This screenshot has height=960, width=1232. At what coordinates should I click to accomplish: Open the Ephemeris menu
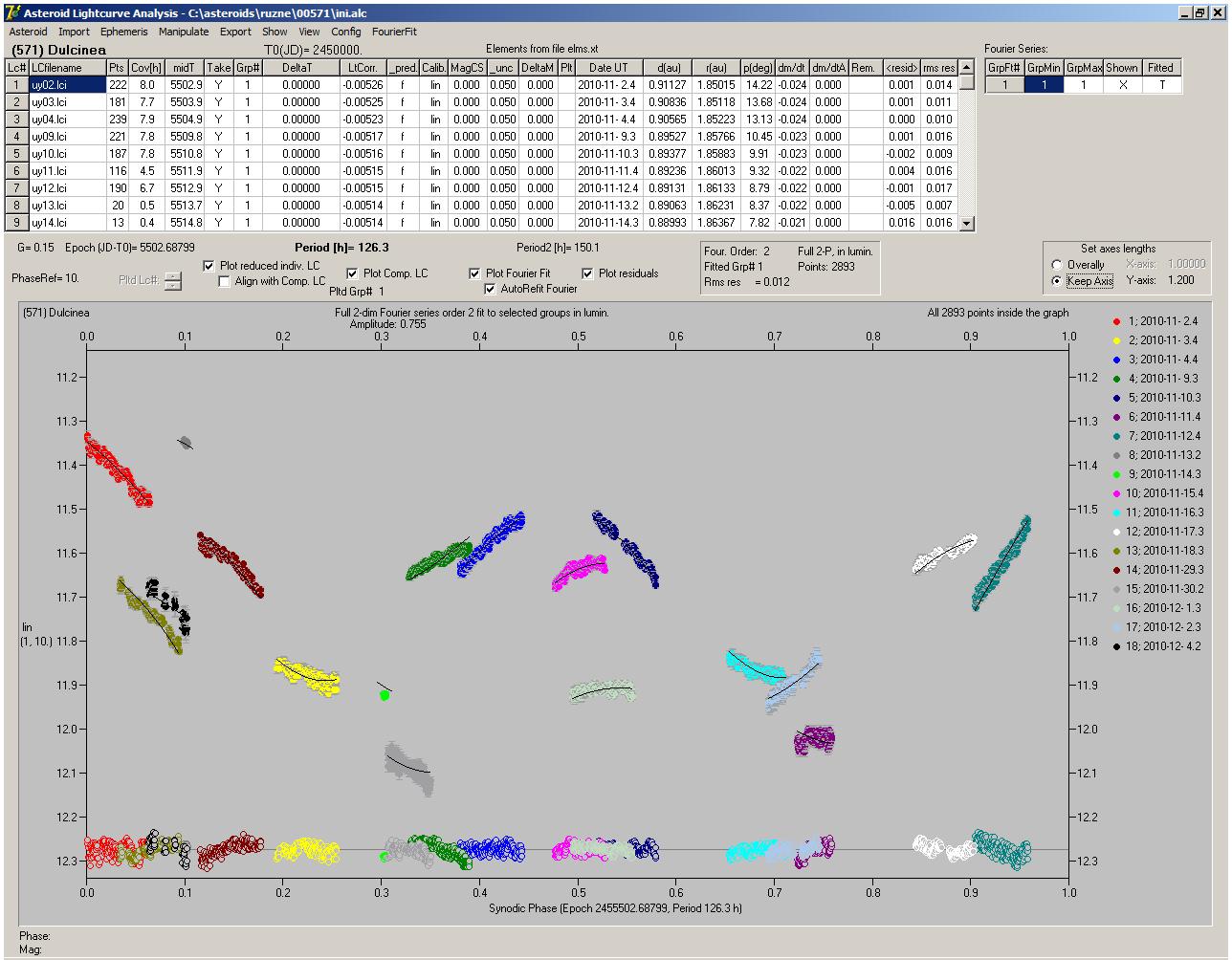click(x=124, y=32)
